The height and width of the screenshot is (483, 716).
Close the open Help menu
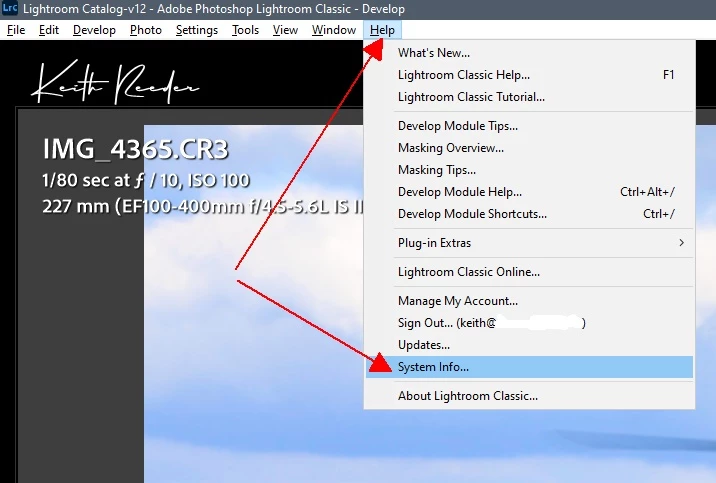tap(382, 30)
